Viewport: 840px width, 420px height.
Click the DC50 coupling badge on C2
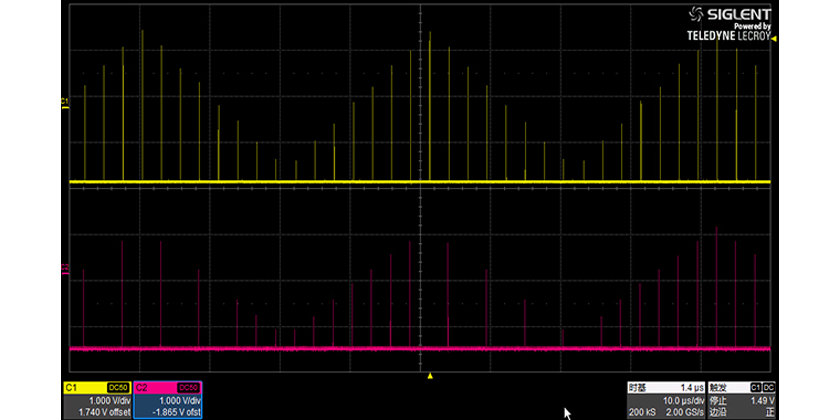[189, 387]
